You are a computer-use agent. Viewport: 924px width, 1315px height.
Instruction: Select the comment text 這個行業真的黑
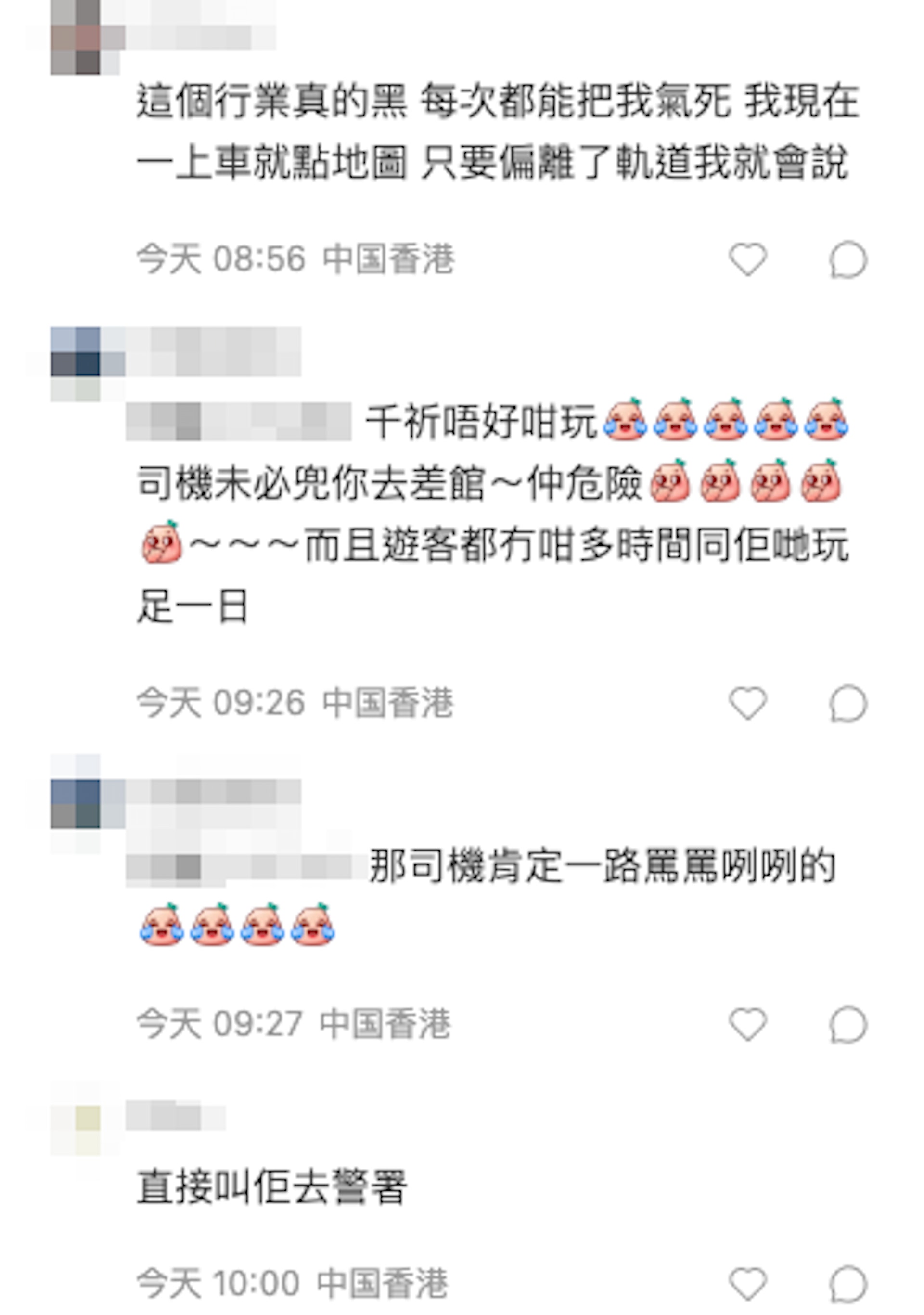pos(271,102)
